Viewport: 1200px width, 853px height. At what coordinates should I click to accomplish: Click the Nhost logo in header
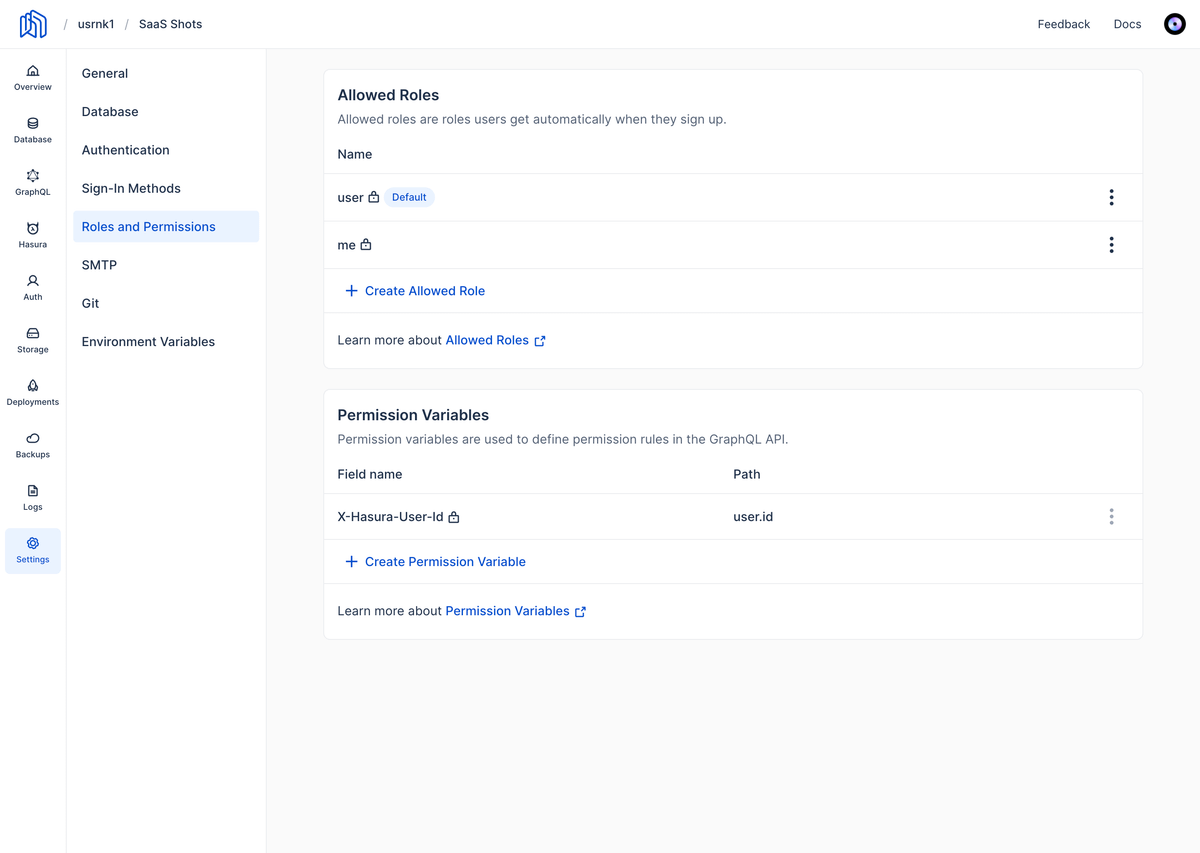click(33, 24)
